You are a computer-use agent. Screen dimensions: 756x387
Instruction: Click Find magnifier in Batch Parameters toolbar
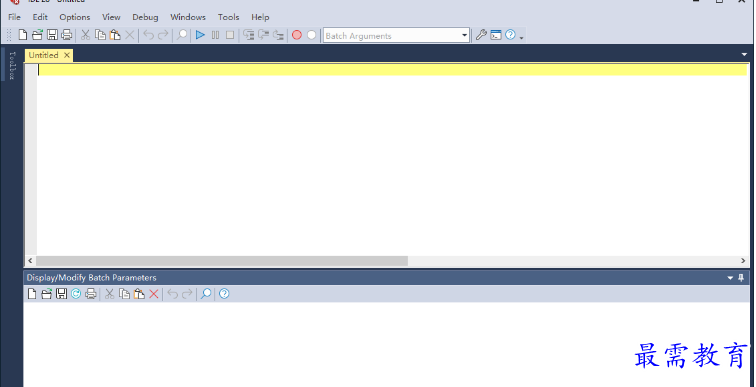[x=206, y=294]
